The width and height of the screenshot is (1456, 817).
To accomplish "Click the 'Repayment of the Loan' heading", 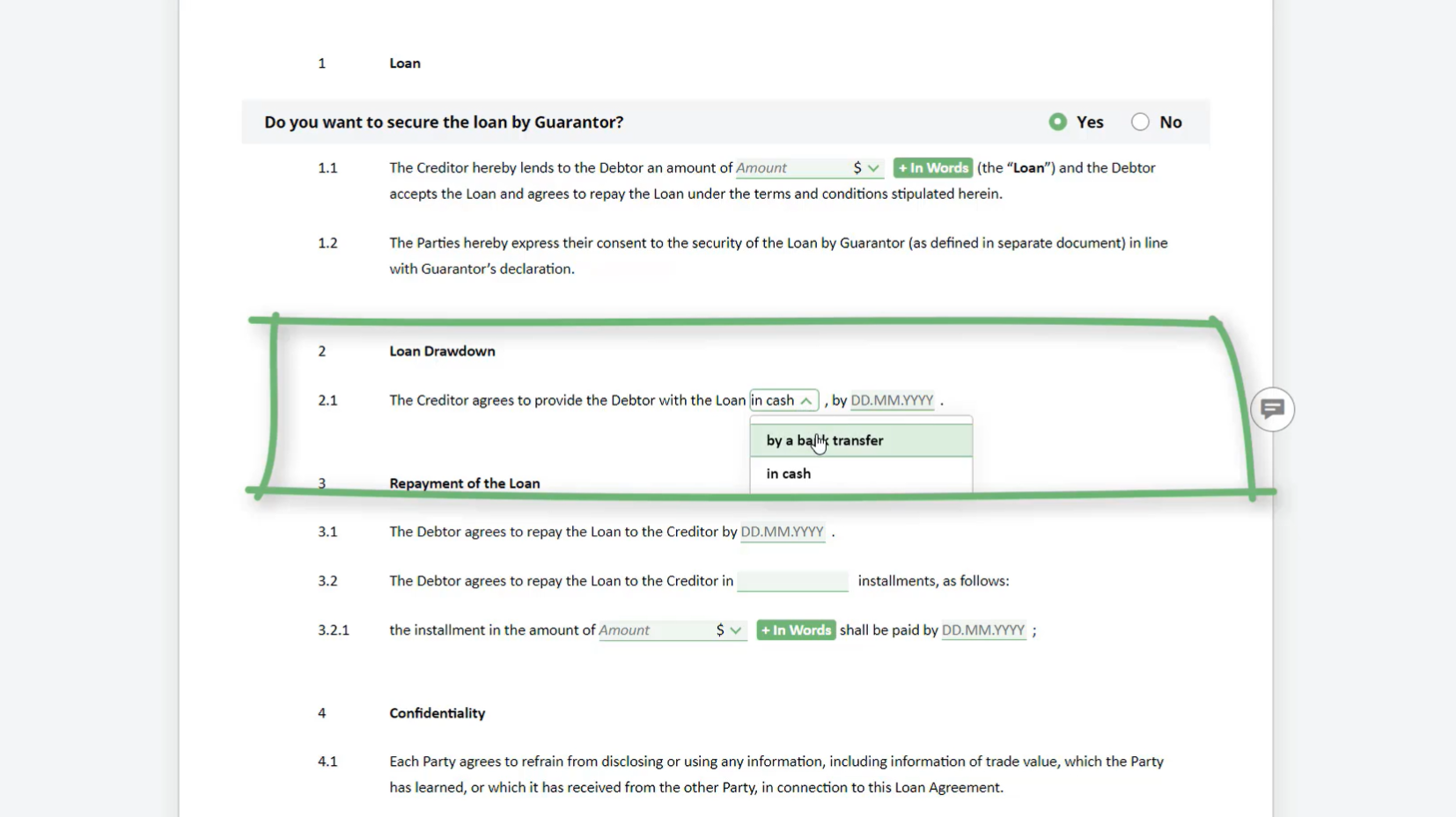I will (x=465, y=483).
